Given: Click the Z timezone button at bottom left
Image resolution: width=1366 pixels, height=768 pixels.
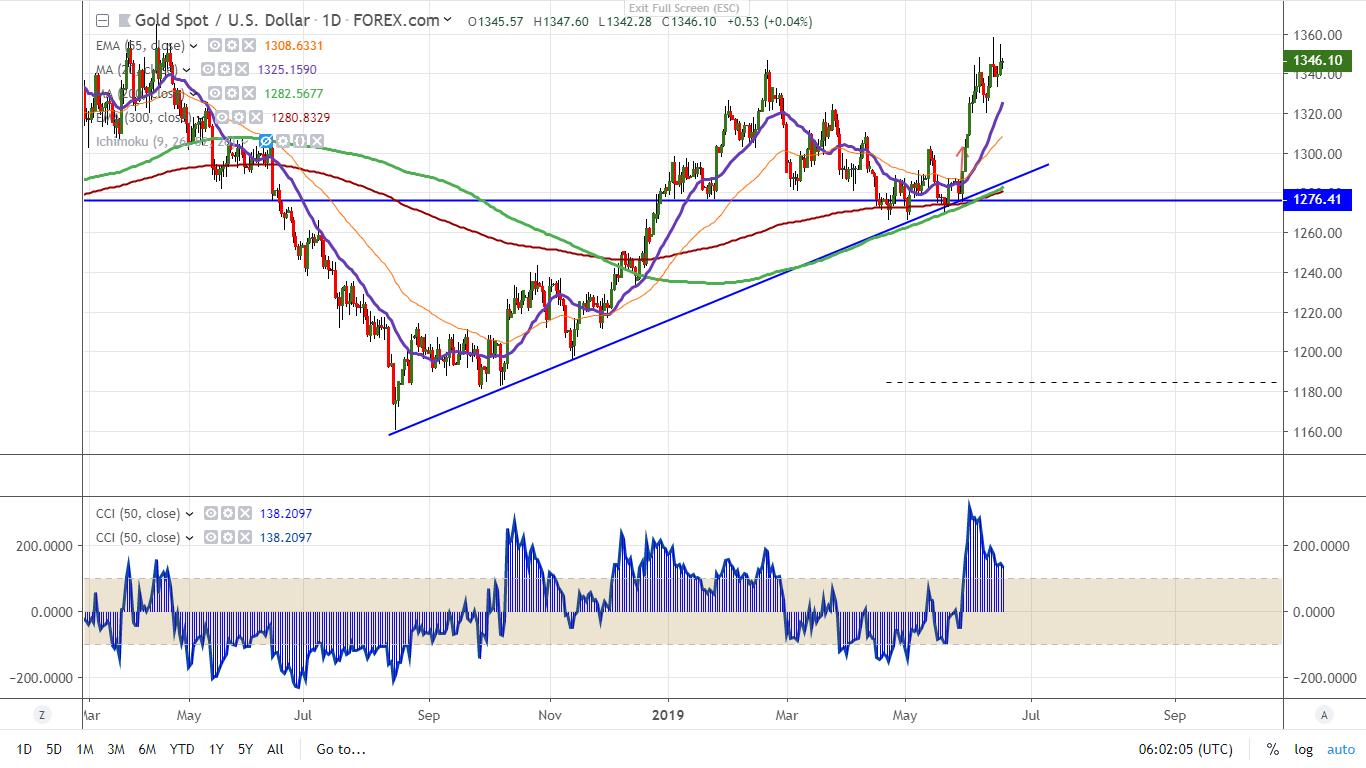Looking at the screenshot, I should point(41,715).
